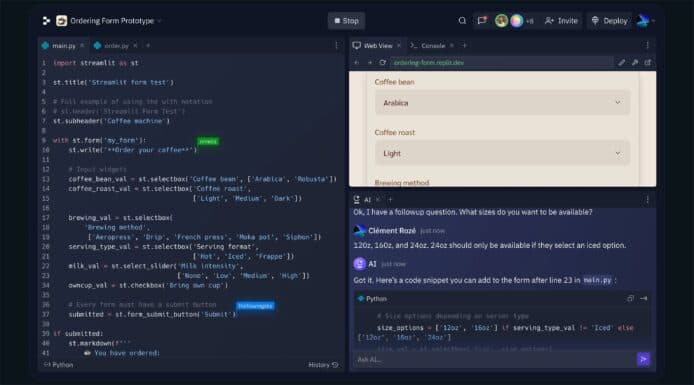Click the first collaborator avatar
Screen dimensions: 694x385
tap(501, 21)
